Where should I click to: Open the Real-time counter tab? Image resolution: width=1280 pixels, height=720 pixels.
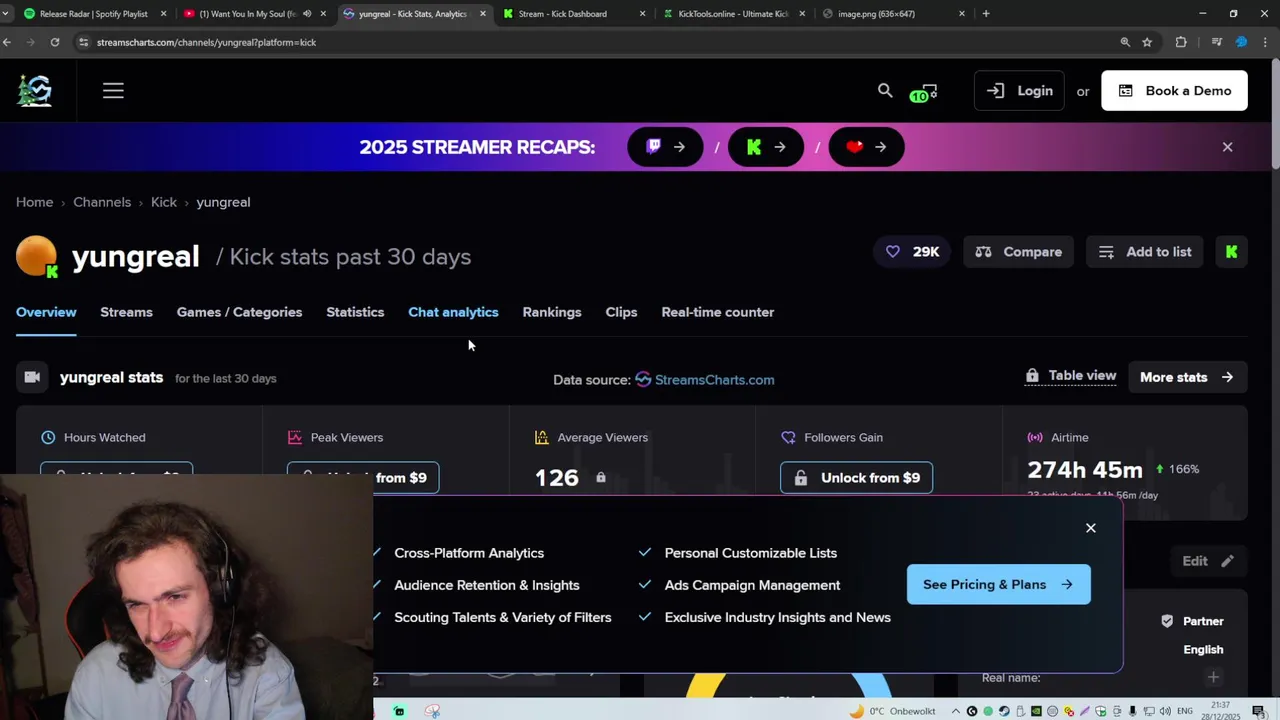click(718, 312)
